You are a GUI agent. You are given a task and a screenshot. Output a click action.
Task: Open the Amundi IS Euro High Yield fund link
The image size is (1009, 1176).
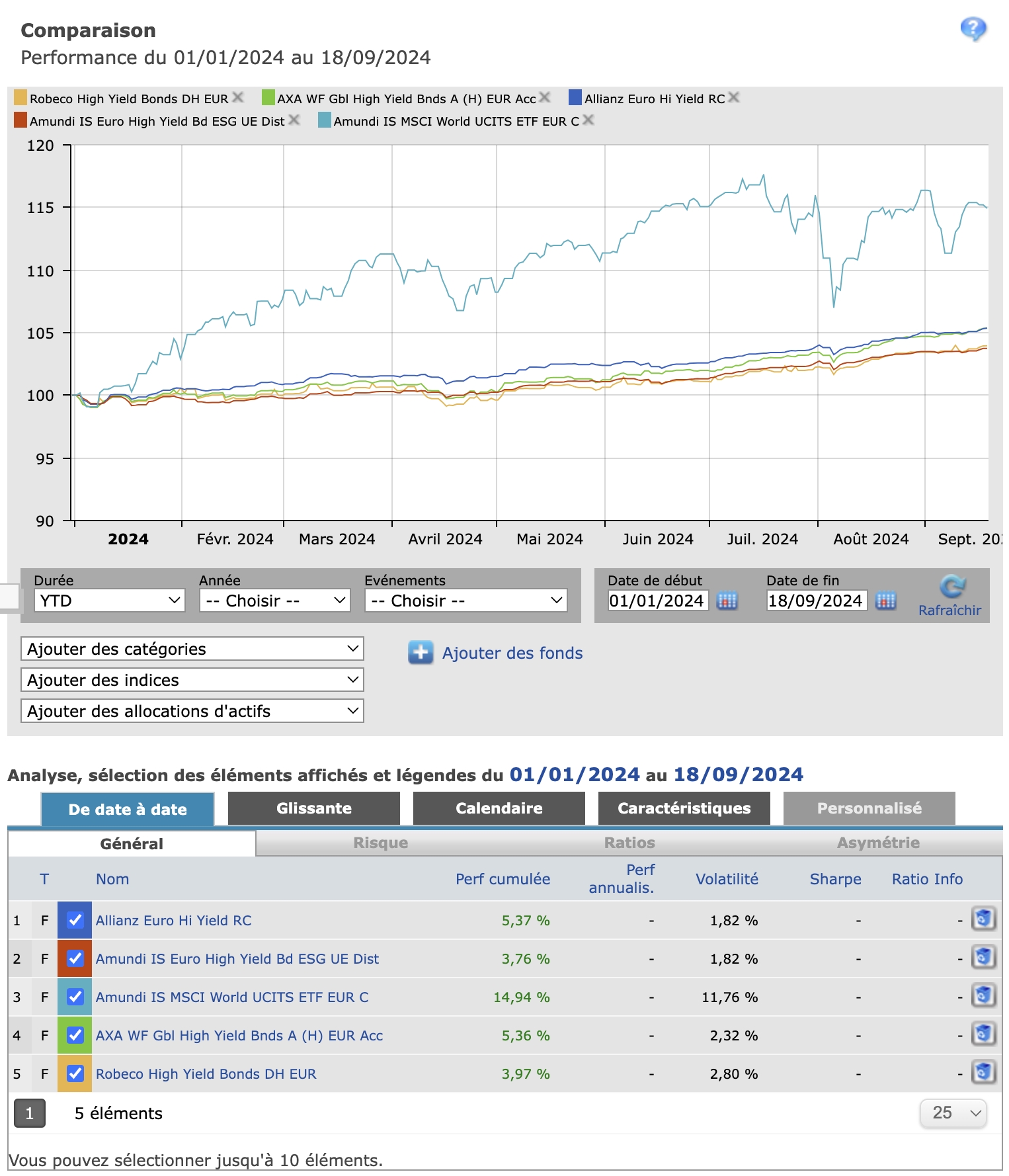coord(237,958)
